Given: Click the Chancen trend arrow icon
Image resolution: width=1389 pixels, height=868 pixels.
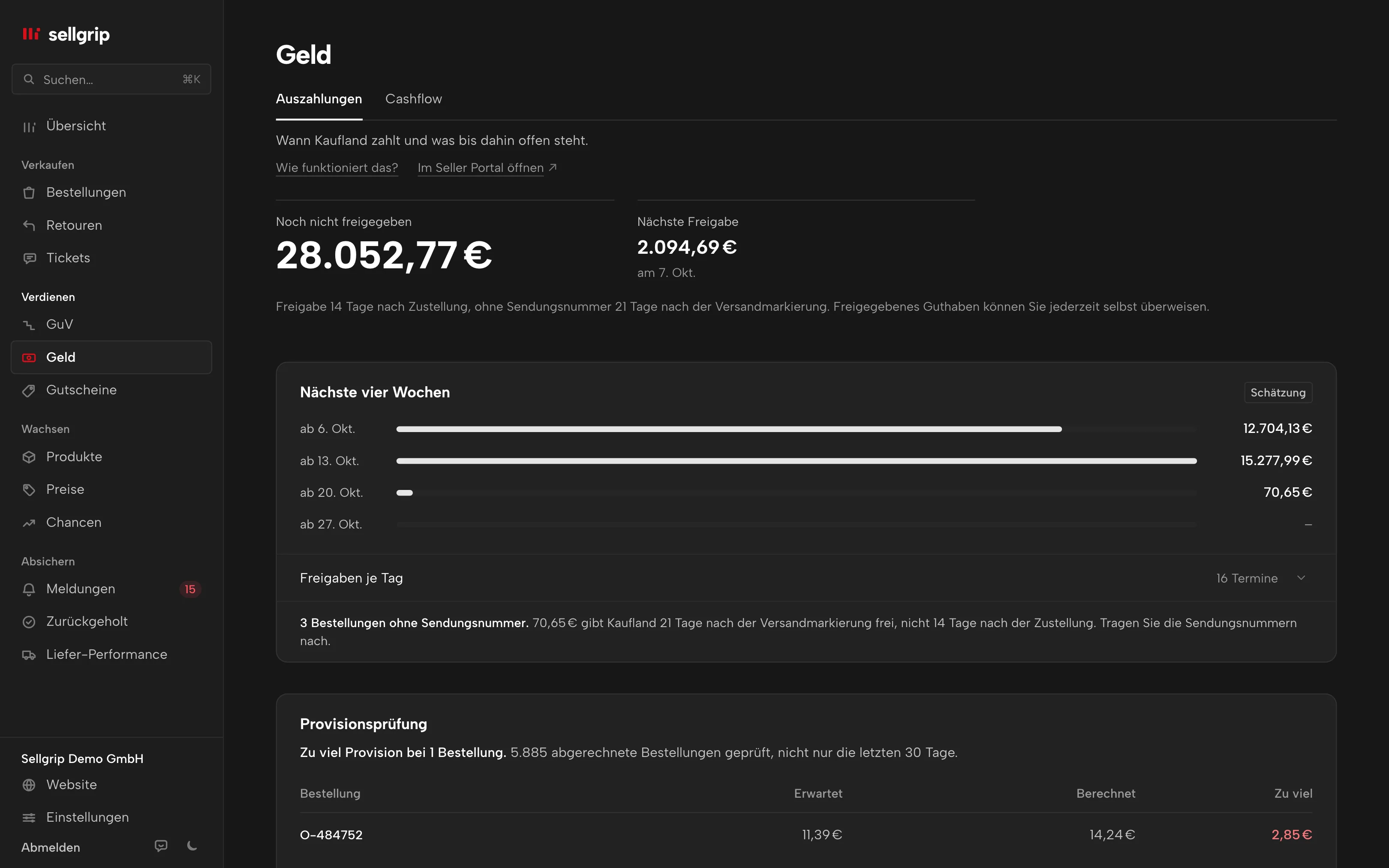Looking at the screenshot, I should click(29, 523).
